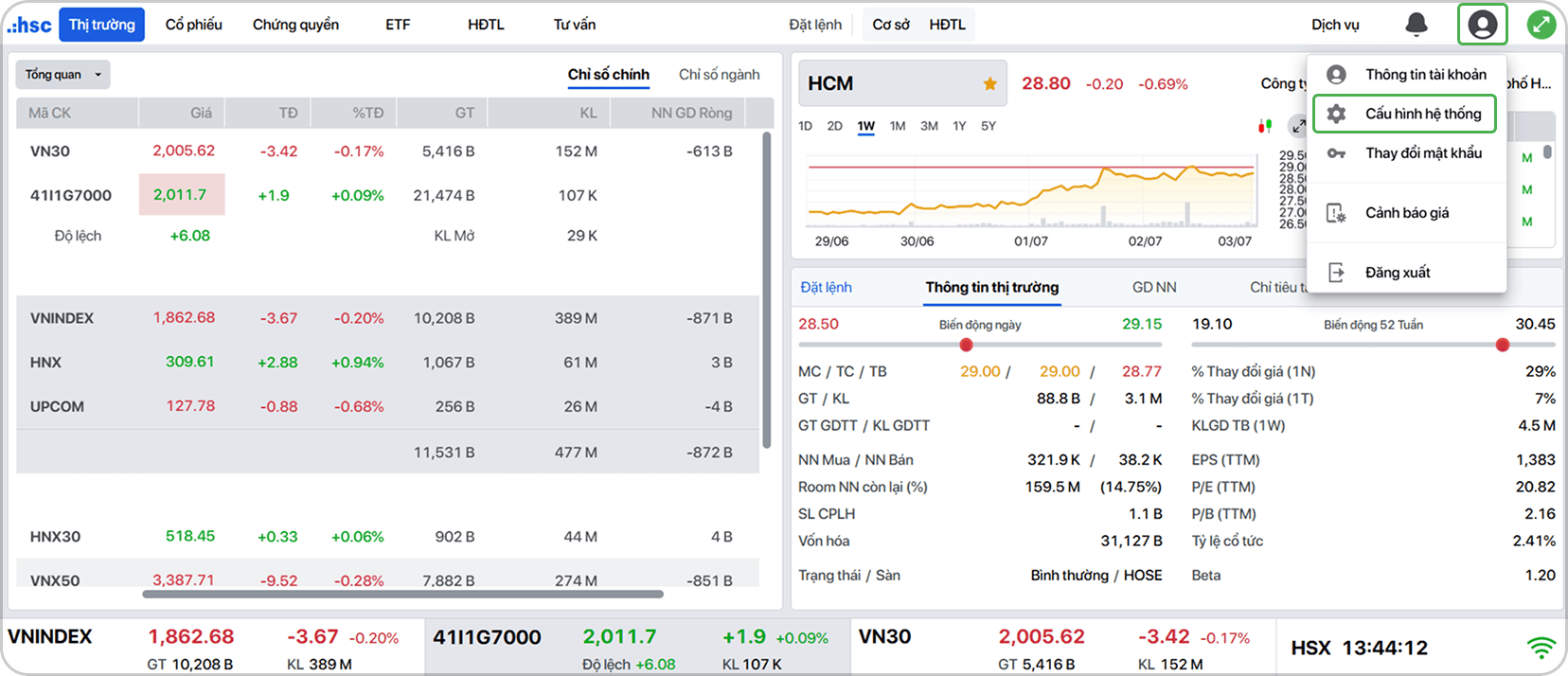Image resolution: width=1568 pixels, height=676 pixels.
Task: Click the horizontal scrollbar under index table
Action: [x=402, y=595]
